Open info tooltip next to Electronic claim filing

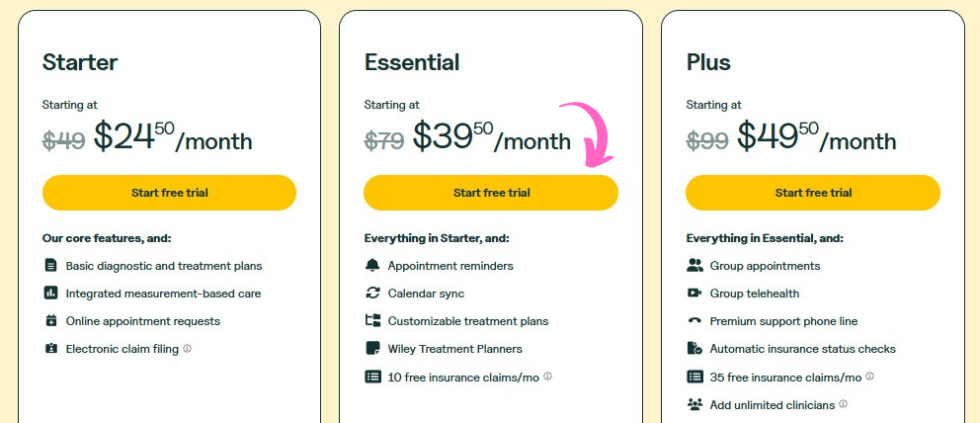coord(187,349)
